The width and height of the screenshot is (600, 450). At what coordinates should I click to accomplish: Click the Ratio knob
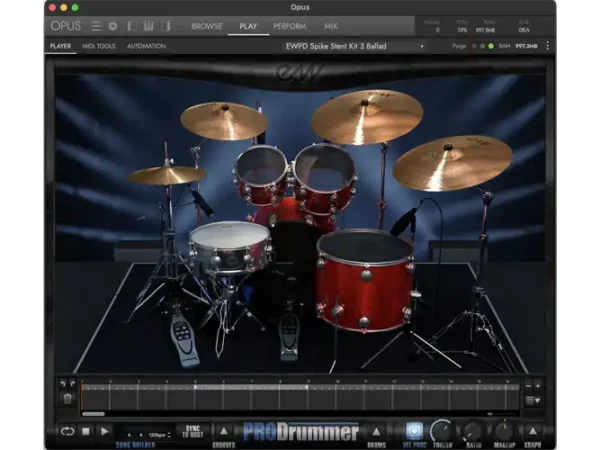click(473, 432)
